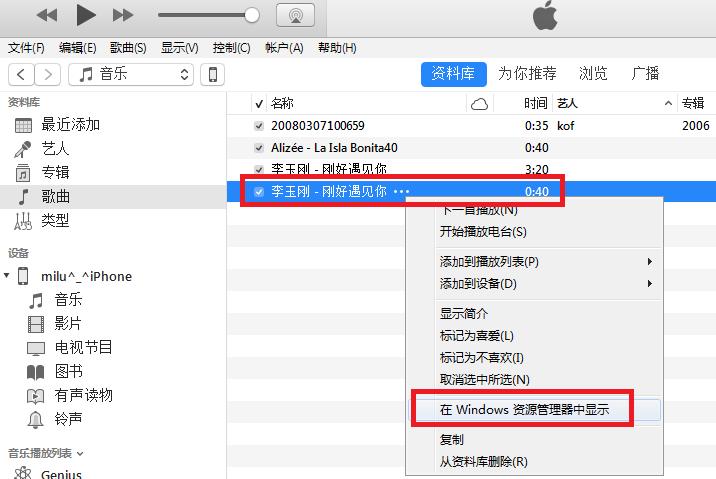Viewport: 716px width, 479px height.
Task: Open the 控制(C) menu
Action: [x=231, y=47]
